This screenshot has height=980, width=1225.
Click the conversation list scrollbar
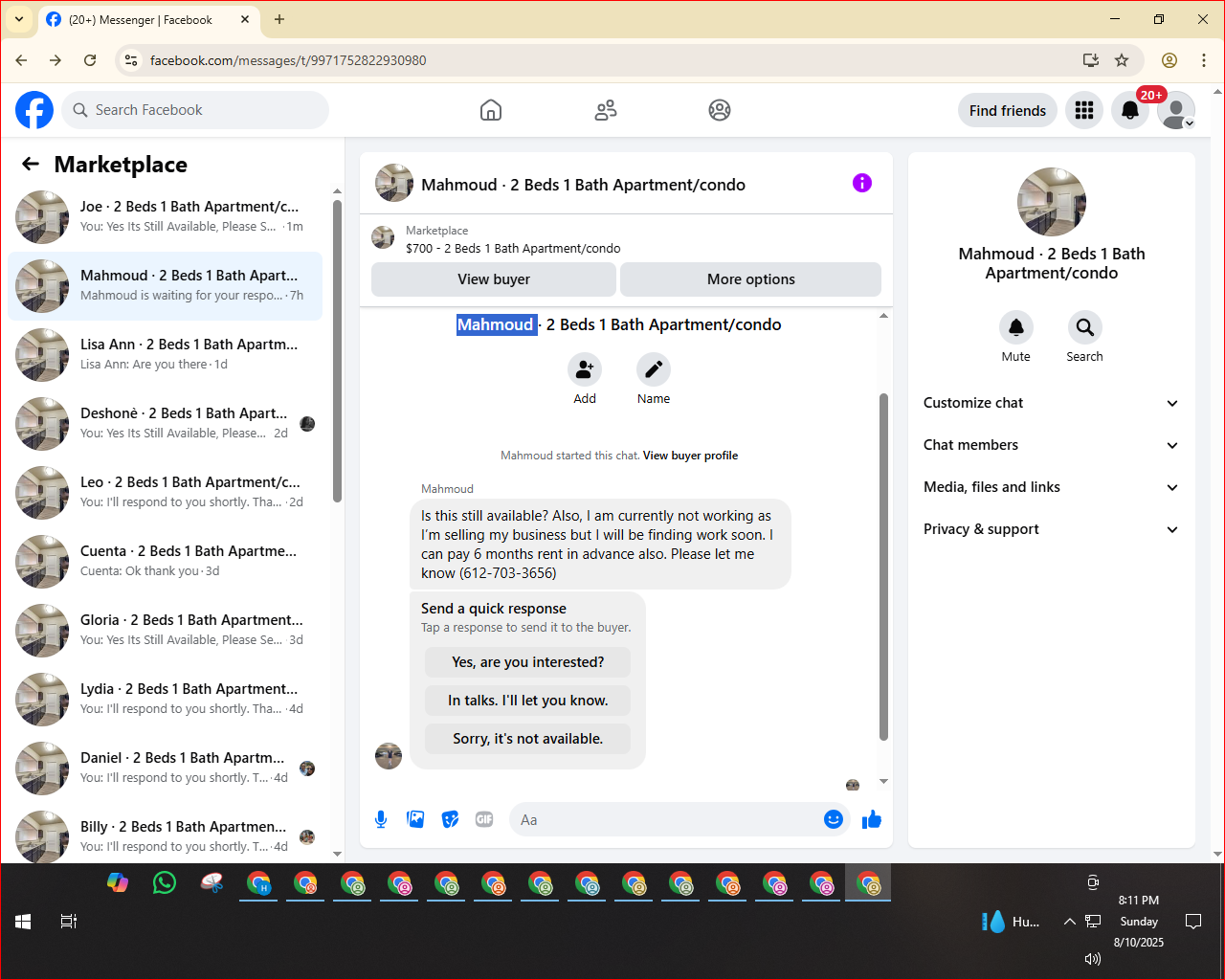click(x=337, y=351)
